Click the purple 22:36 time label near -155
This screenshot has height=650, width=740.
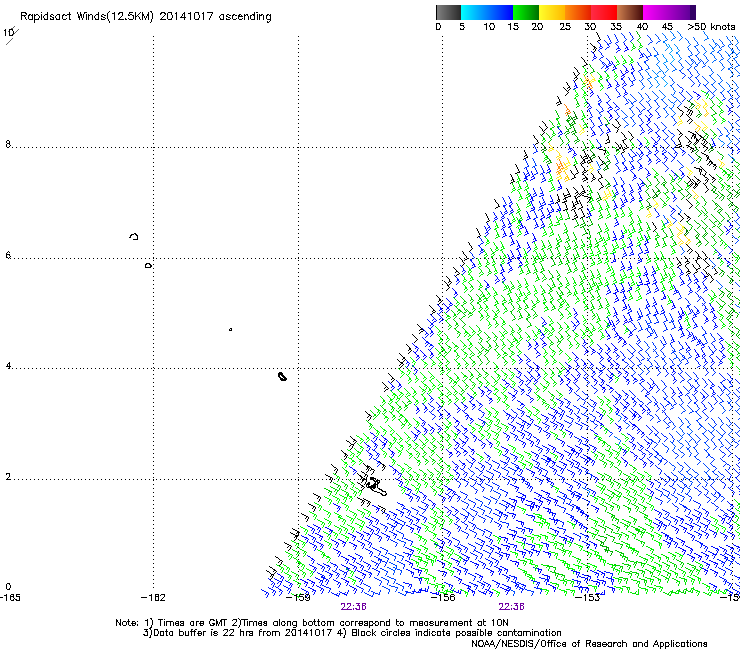pyautogui.click(x=512, y=607)
